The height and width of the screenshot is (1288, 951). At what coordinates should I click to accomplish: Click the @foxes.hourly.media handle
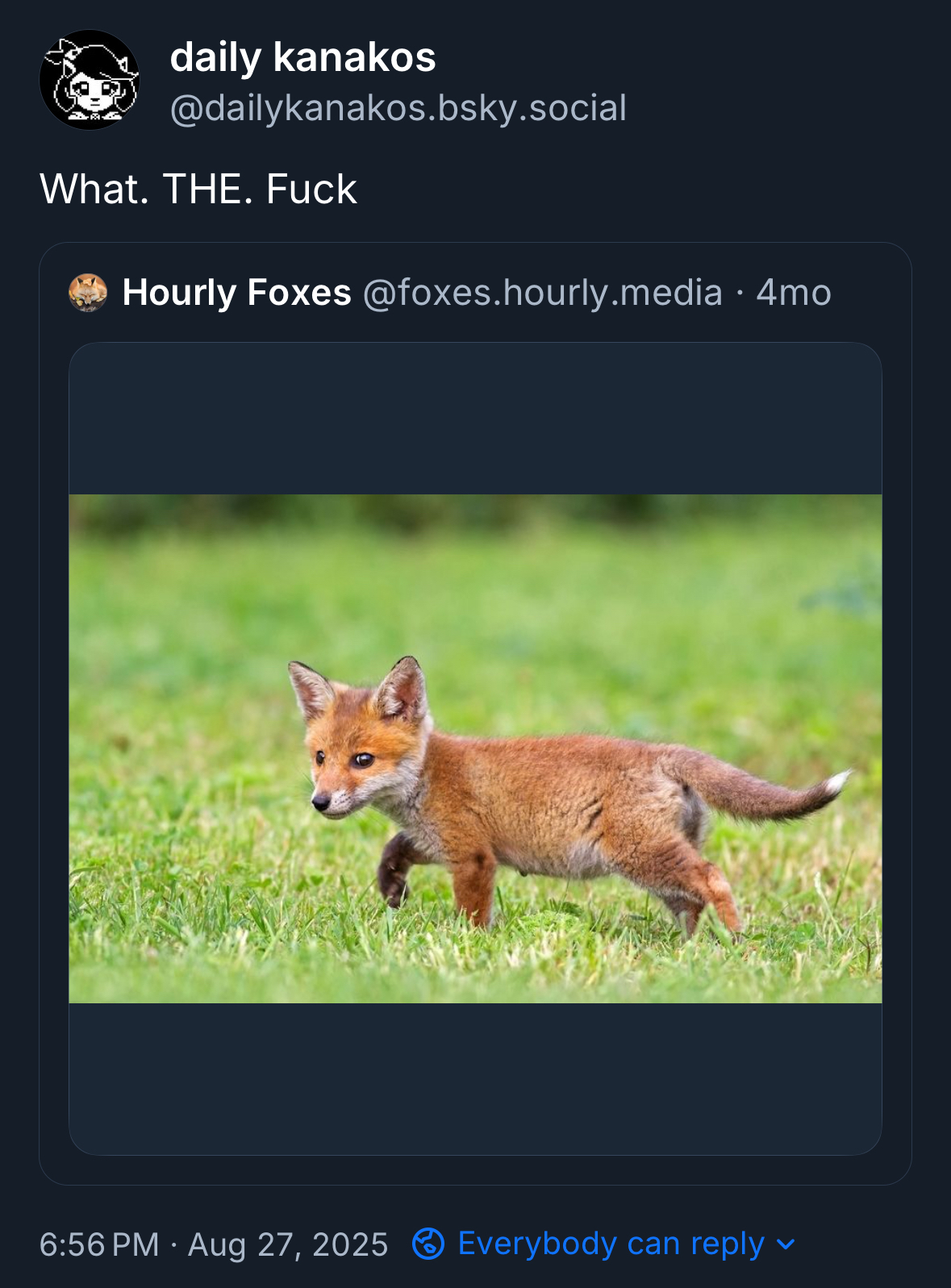[542, 293]
